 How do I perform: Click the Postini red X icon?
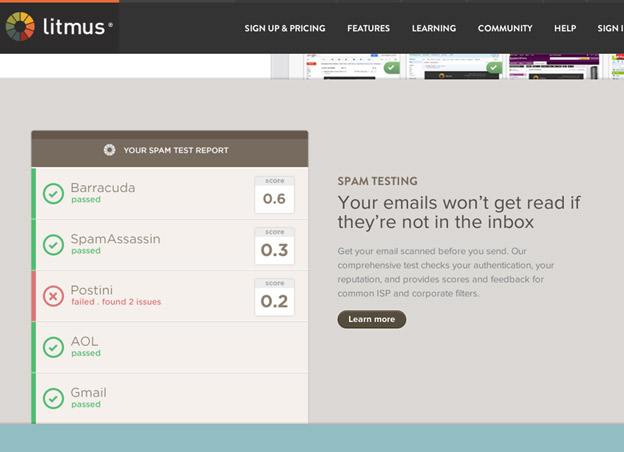point(53,296)
